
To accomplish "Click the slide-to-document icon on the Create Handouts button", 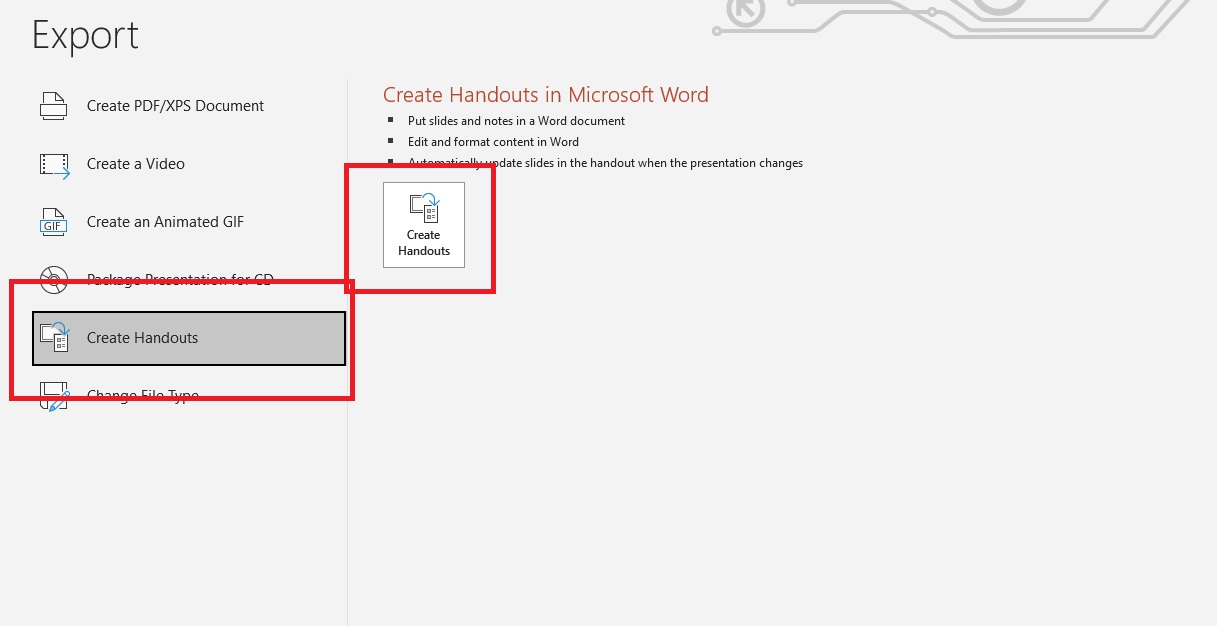I will [x=423, y=209].
